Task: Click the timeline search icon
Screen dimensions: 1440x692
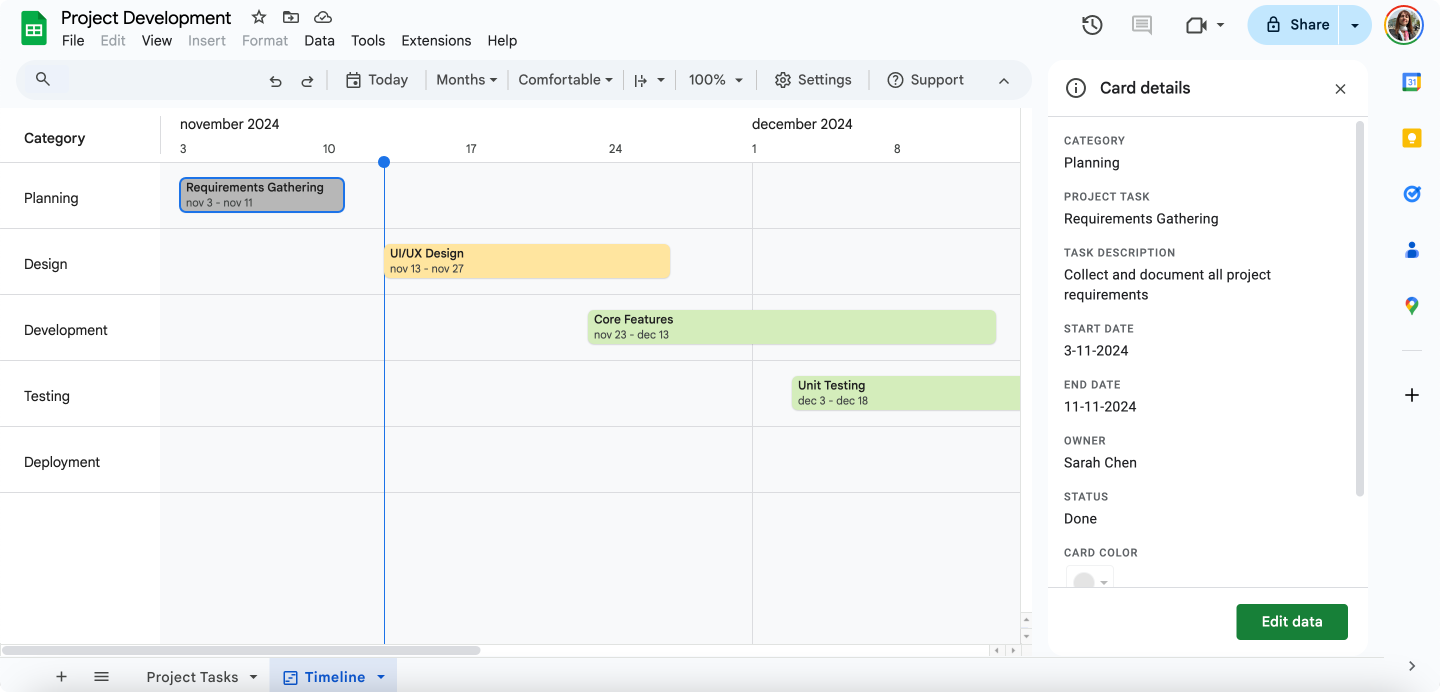Action: [43, 80]
